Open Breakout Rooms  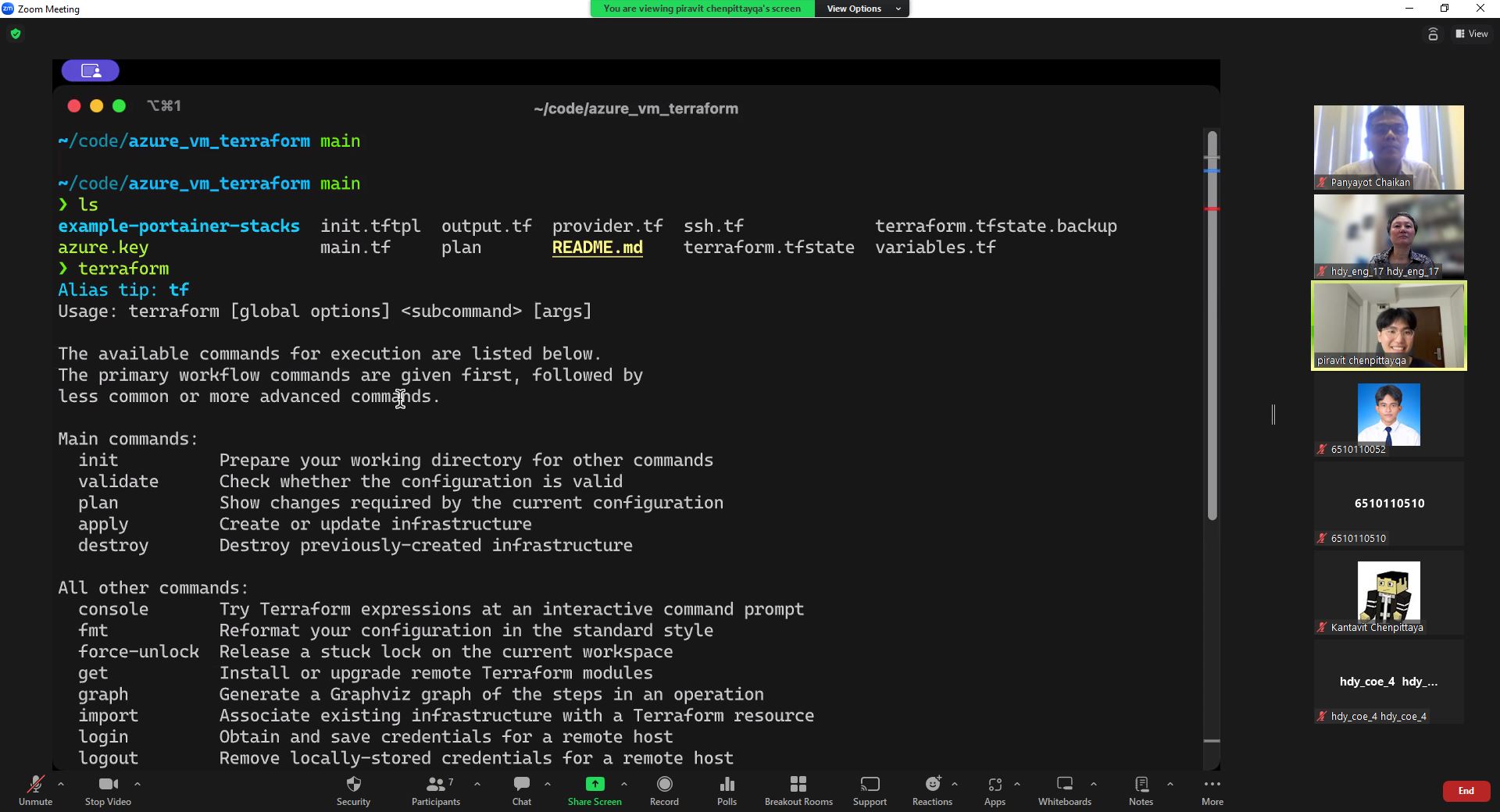798,784
